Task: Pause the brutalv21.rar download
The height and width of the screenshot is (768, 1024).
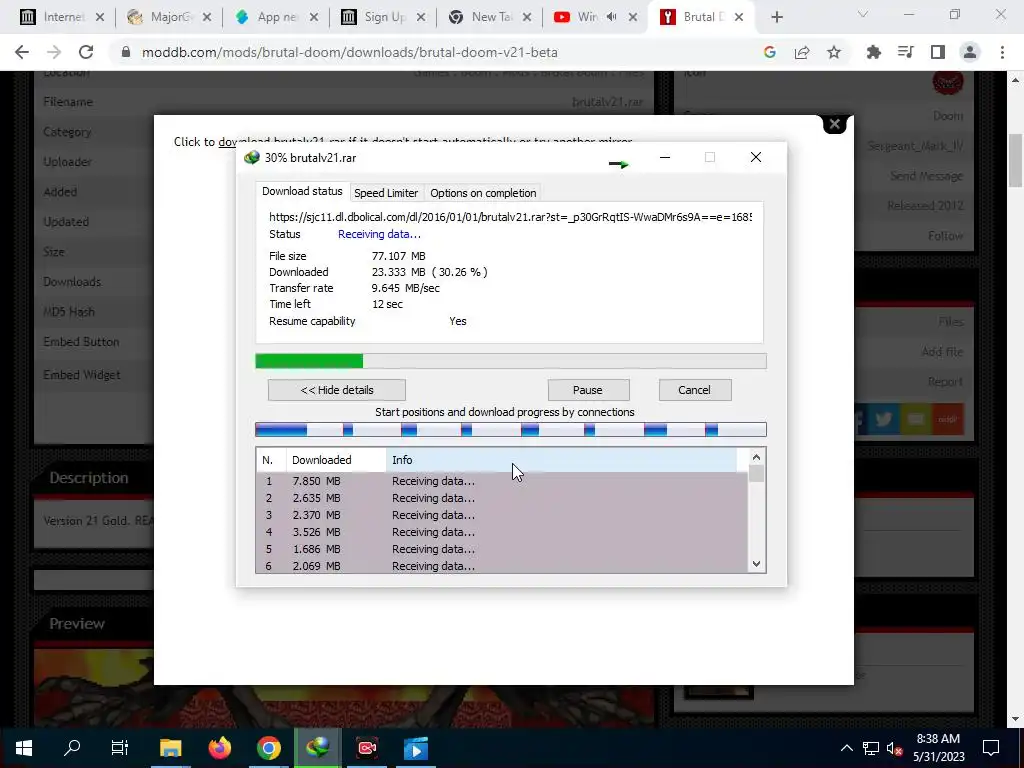Action: 588,390
